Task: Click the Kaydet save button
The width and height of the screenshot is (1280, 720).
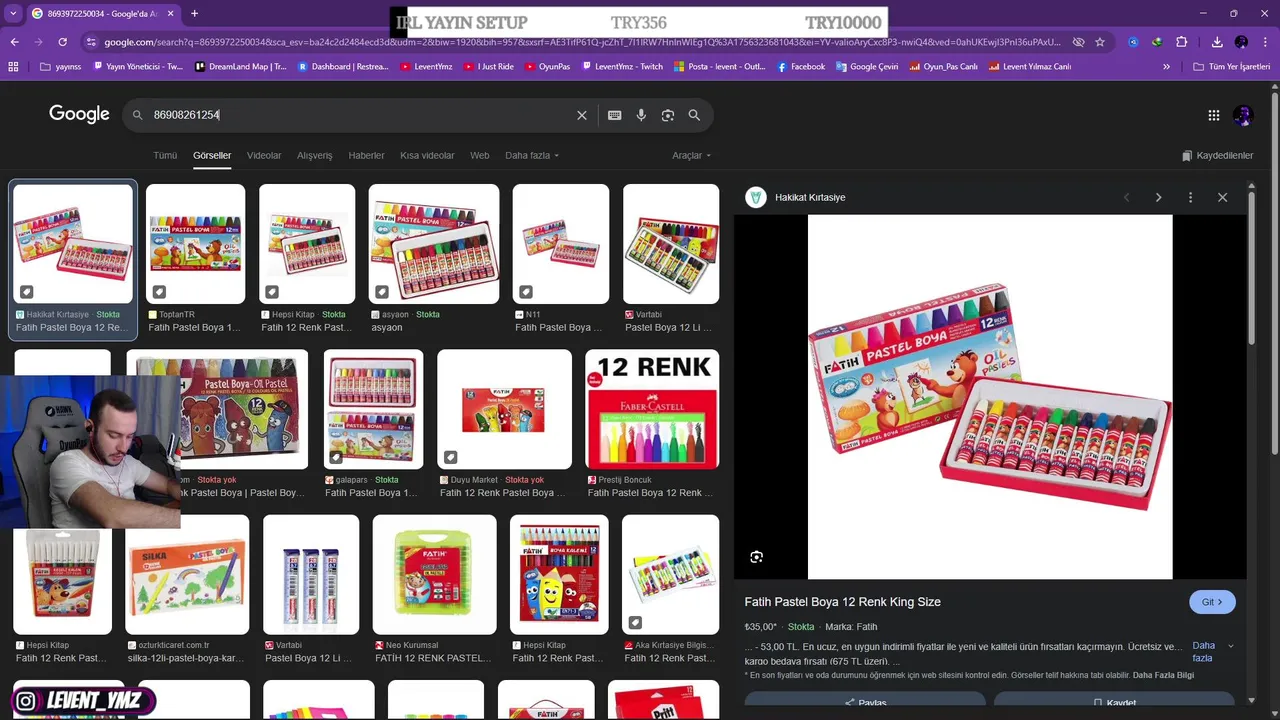Action: pos(1114,702)
